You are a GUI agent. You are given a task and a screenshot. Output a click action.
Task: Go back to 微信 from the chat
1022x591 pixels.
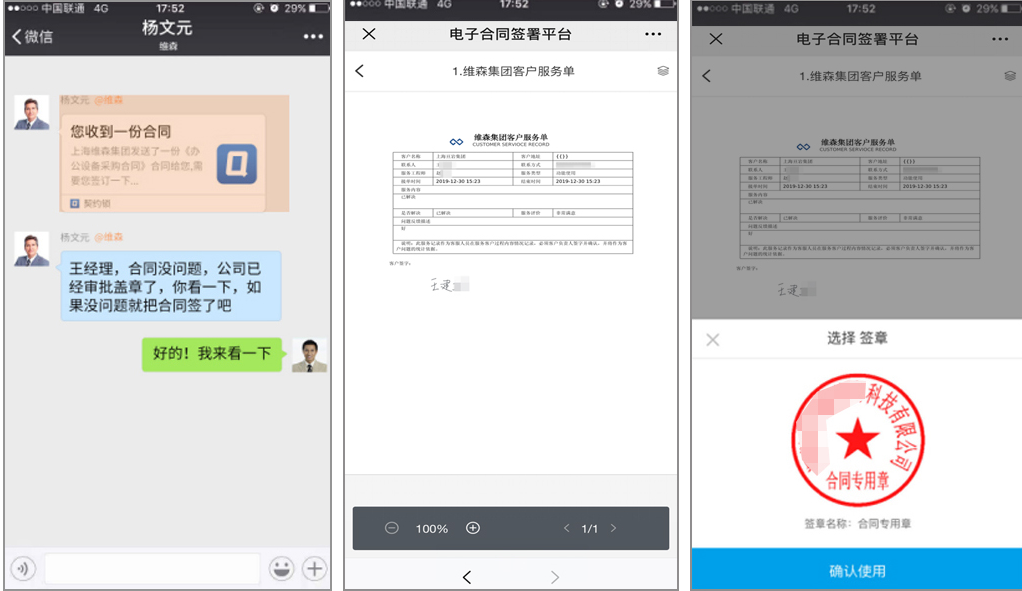[33, 36]
